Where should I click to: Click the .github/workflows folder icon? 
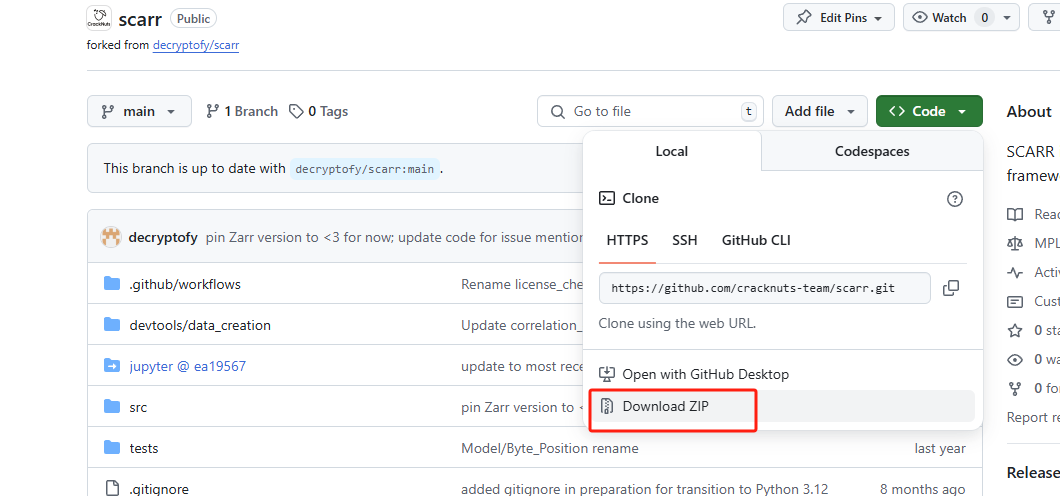pyautogui.click(x=112, y=284)
